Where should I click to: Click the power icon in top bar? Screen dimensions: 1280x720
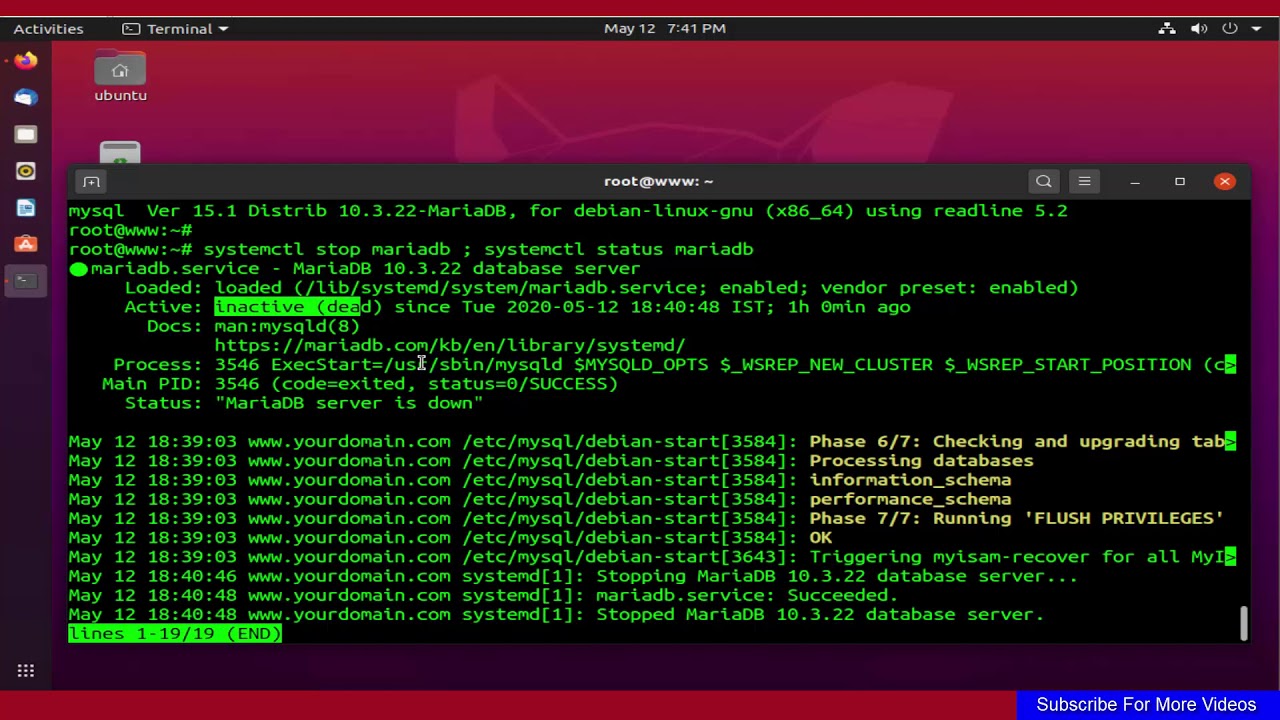click(x=1230, y=28)
